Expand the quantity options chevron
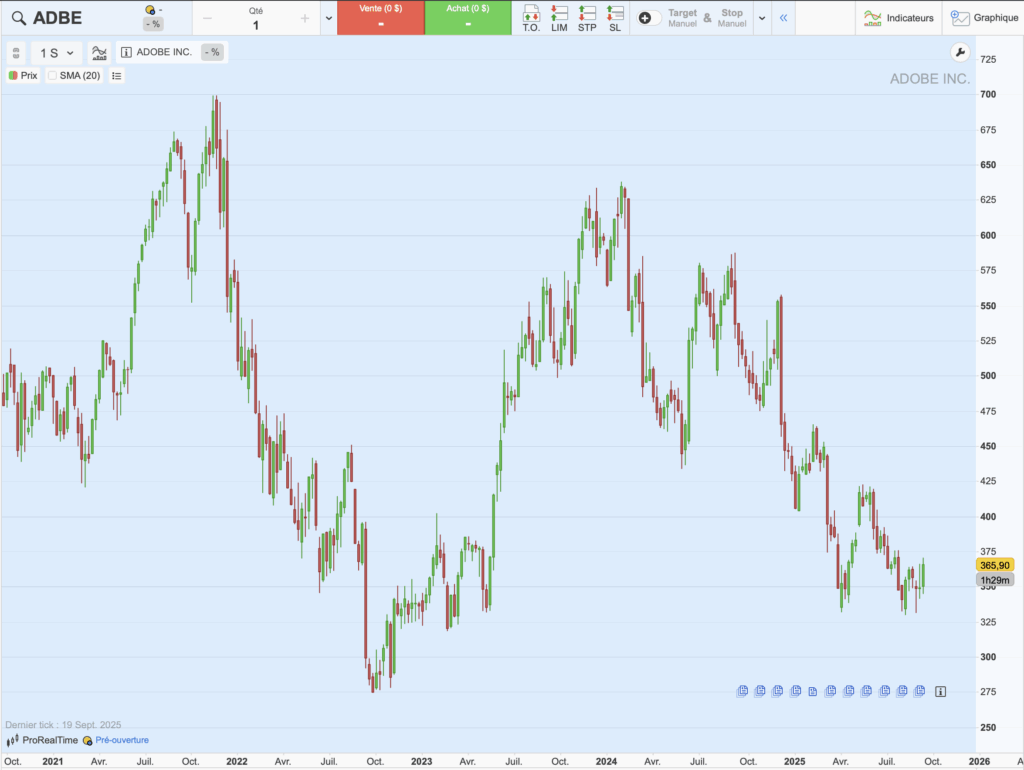 click(328, 18)
